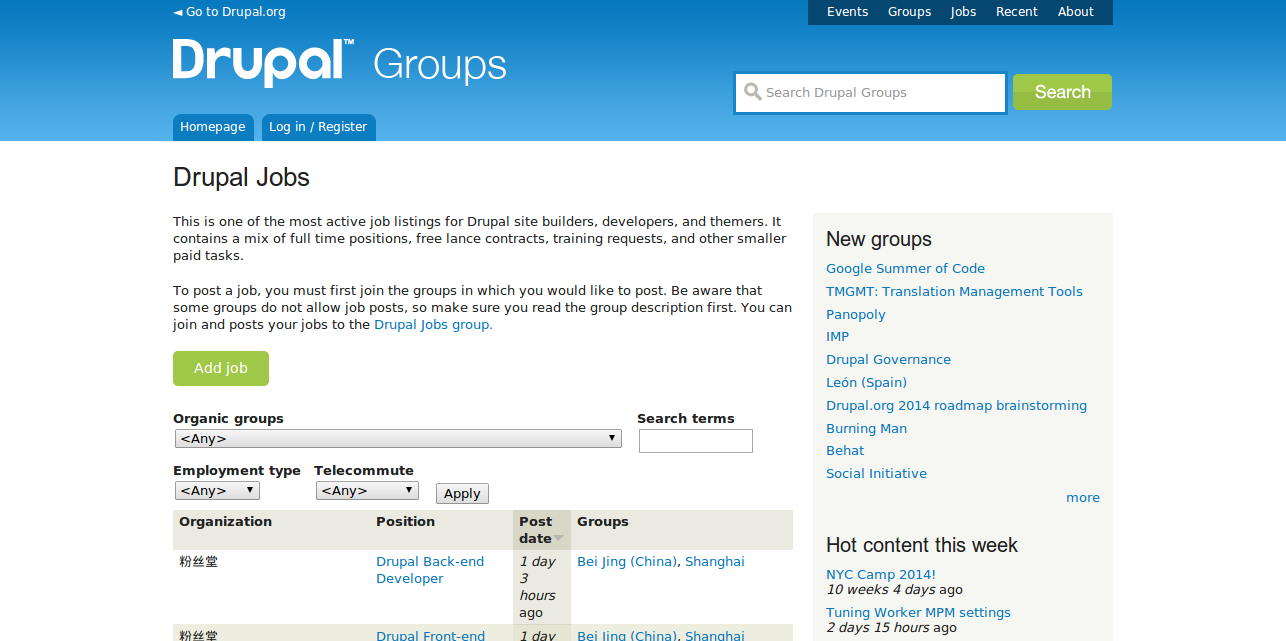Click the Post date sort arrow
This screenshot has width=1286, height=641.
pos(559,539)
